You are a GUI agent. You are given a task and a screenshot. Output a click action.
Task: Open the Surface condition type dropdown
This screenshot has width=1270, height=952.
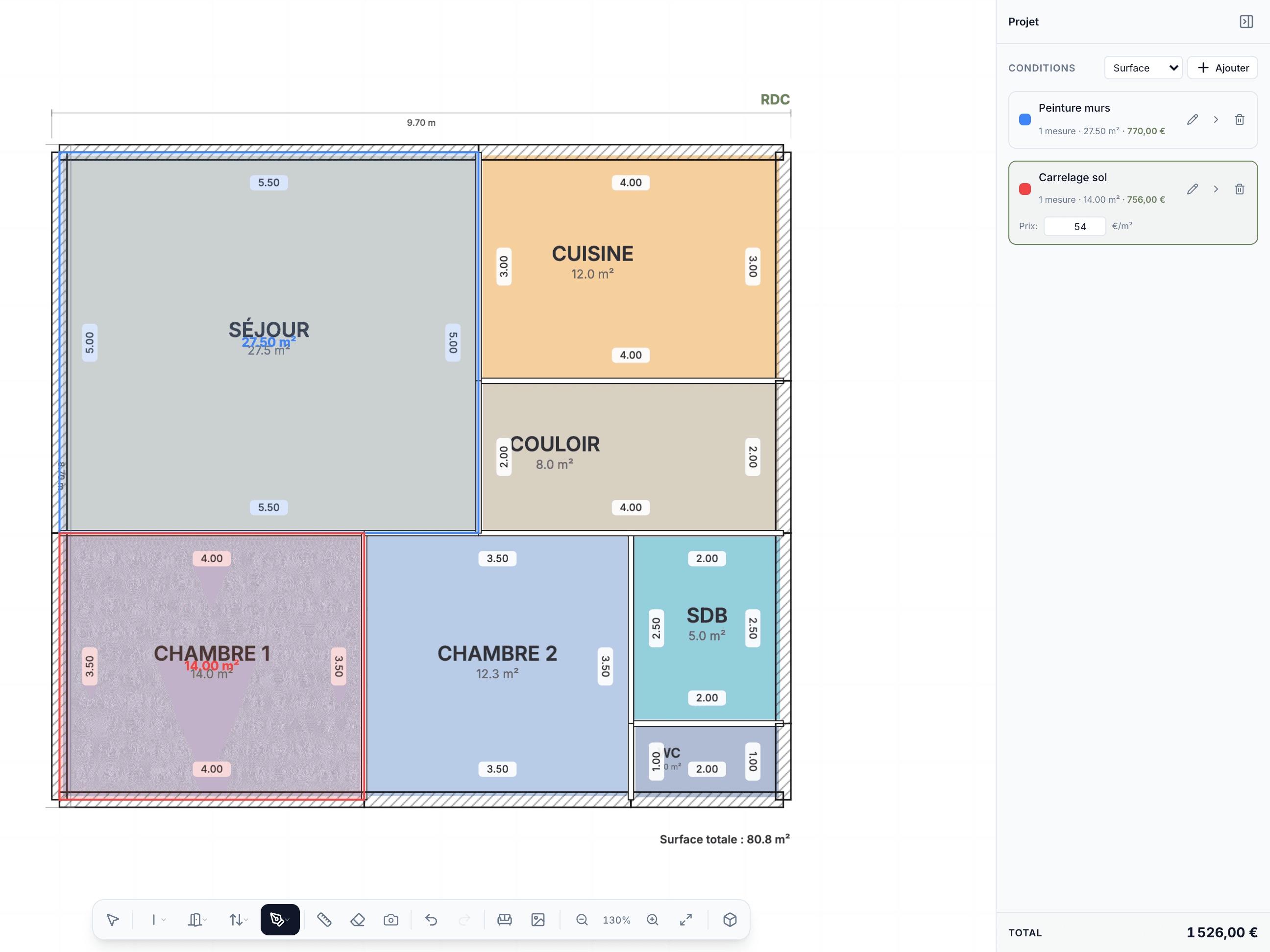point(1143,68)
